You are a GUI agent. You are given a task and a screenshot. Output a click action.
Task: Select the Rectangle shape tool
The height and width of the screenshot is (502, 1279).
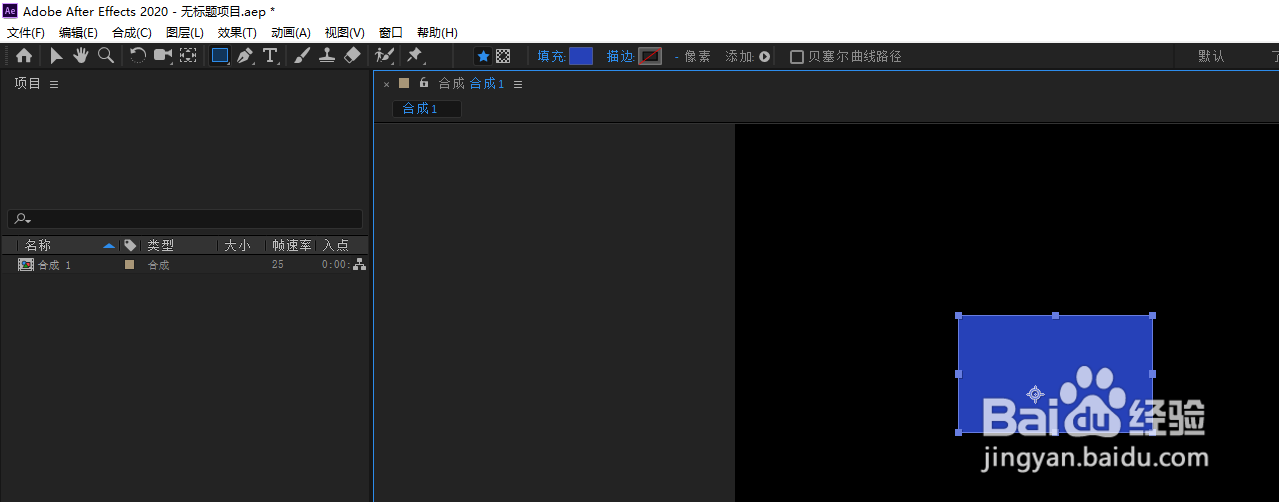pos(221,56)
